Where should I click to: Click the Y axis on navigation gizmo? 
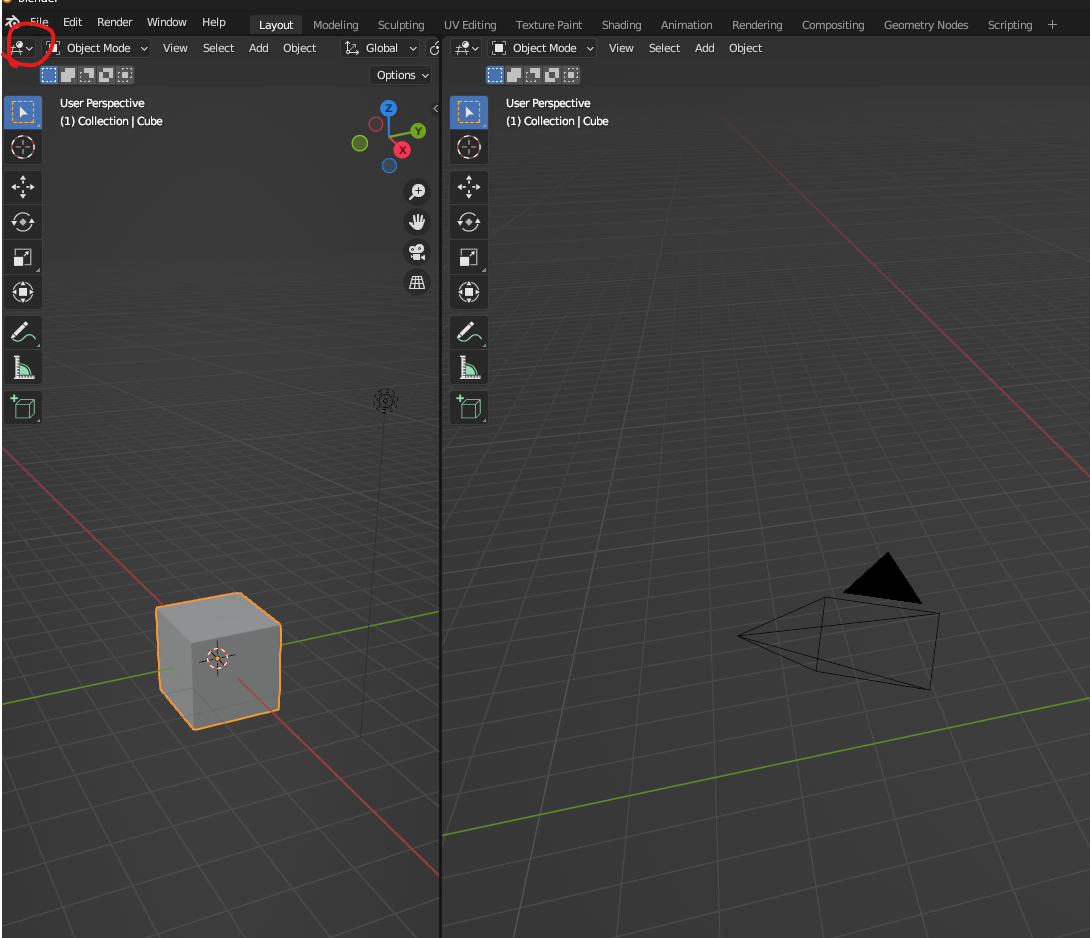click(x=418, y=131)
